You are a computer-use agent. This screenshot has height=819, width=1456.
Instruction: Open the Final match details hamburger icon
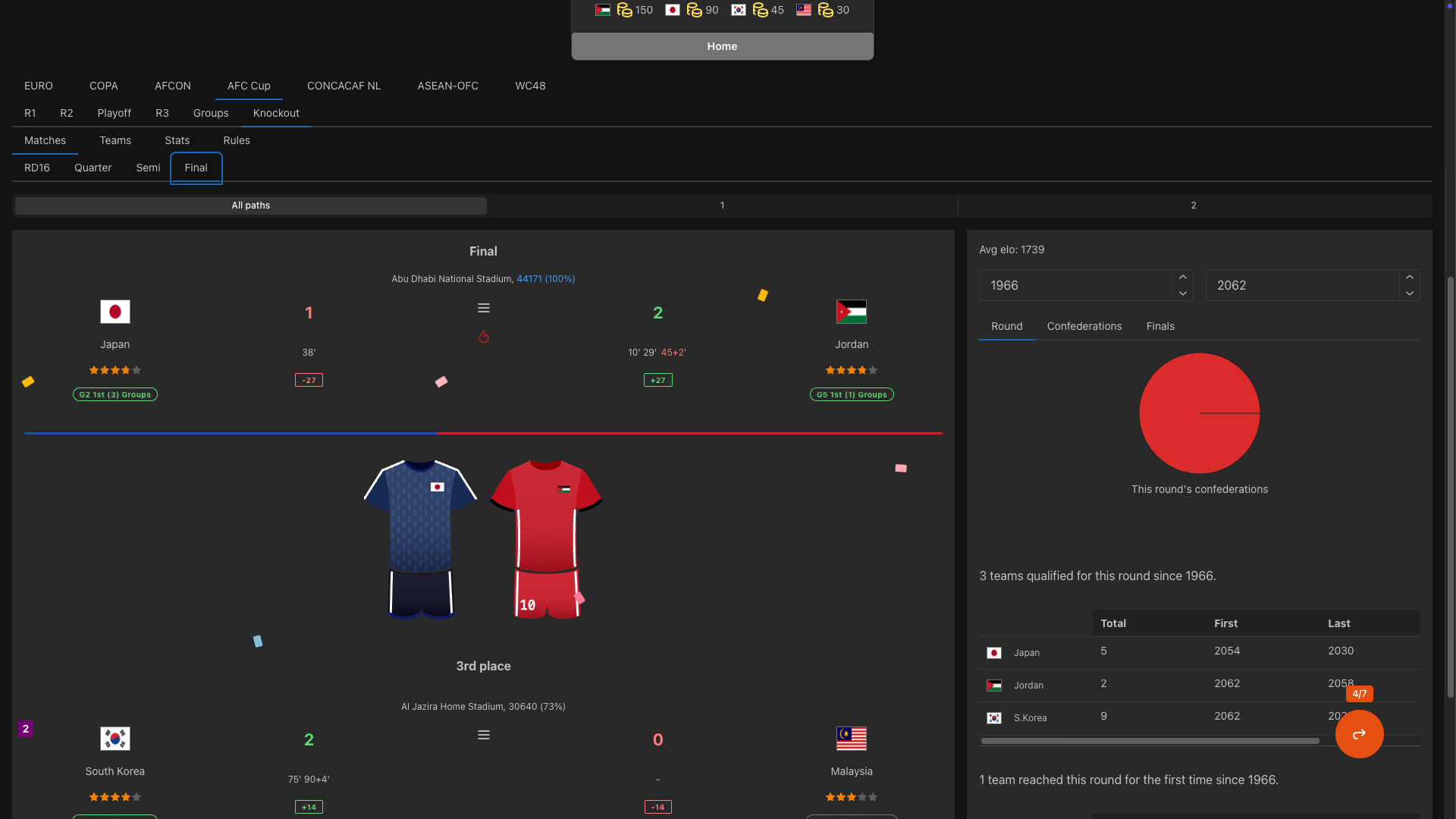click(484, 308)
